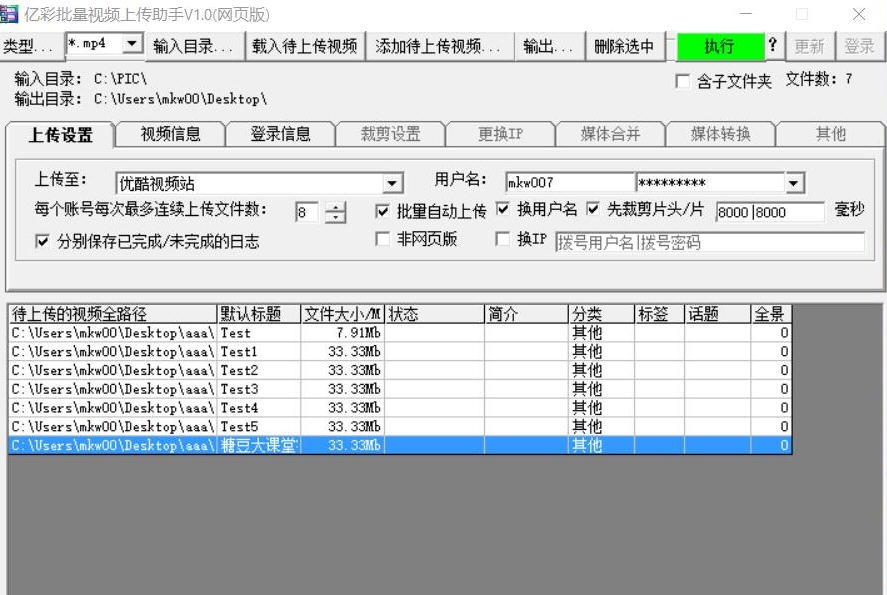
Task: Enable the 非网页版 checkbox
Action: 382,238
